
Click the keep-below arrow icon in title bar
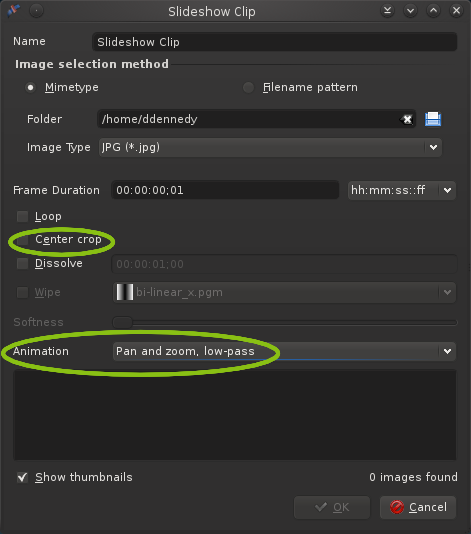click(x=387, y=11)
